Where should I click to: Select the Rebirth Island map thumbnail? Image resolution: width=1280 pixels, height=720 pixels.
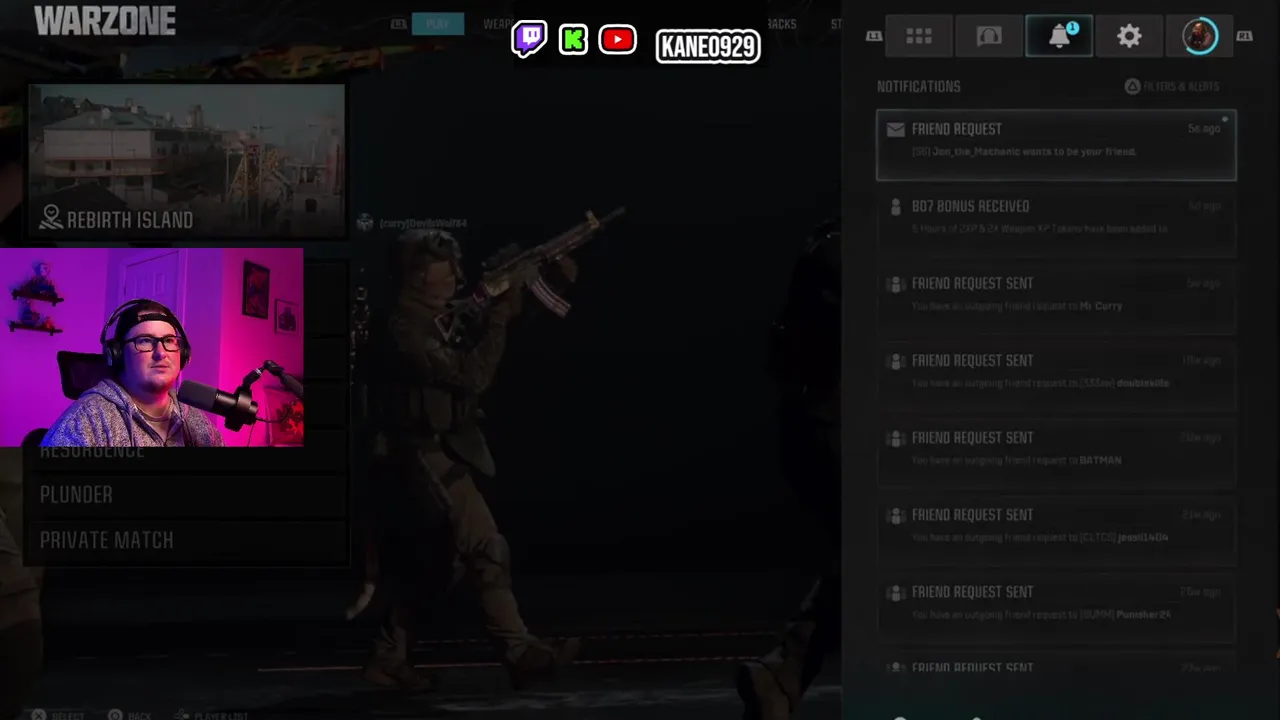[x=187, y=160]
